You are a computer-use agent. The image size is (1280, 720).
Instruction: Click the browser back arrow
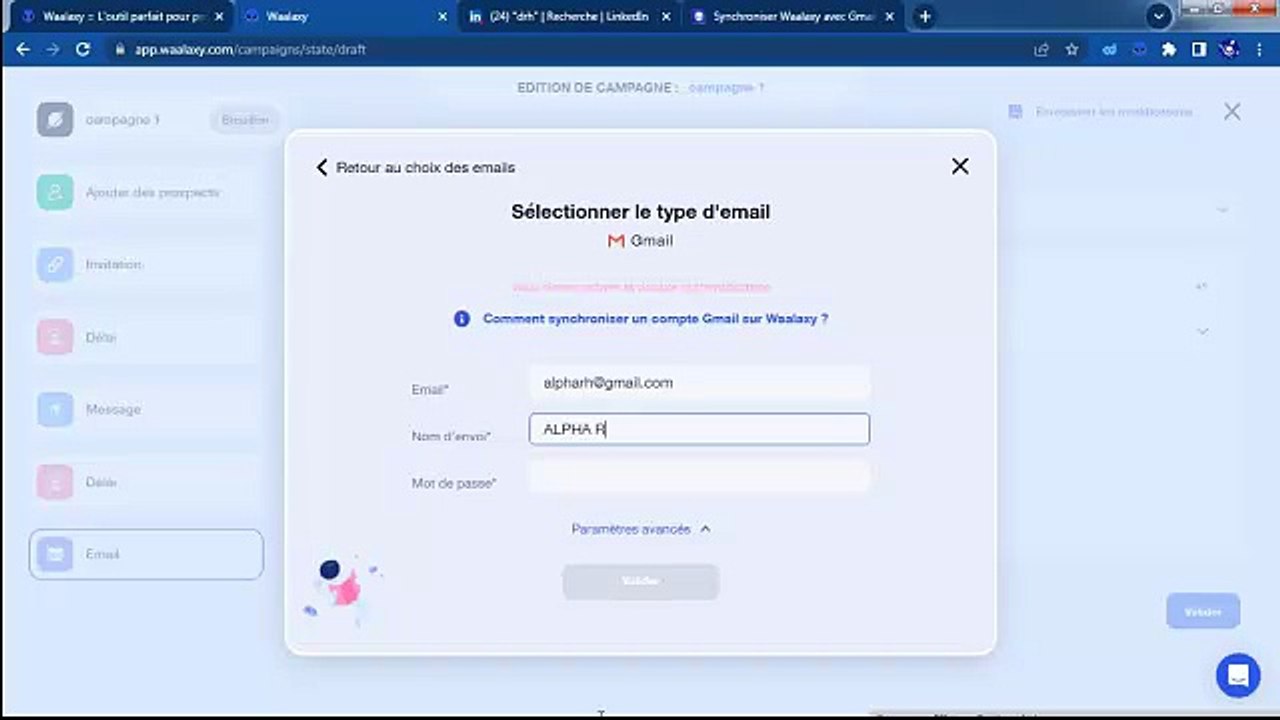[23, 49]
